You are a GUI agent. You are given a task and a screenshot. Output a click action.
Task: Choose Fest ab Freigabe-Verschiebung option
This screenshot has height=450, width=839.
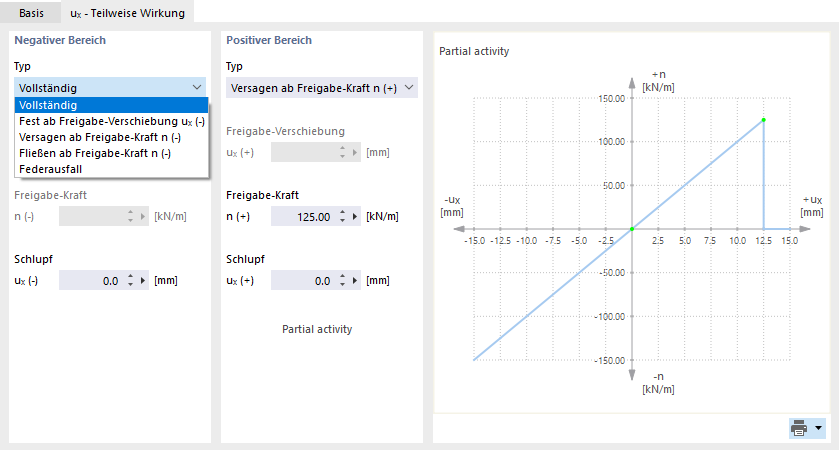pos(111,121)
